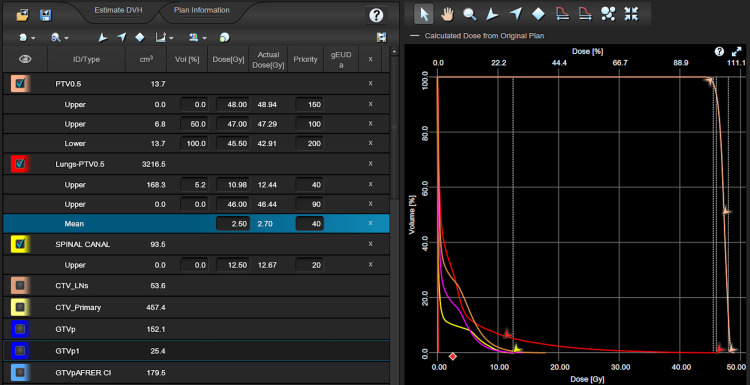
Task: Click the Mean dose 2.50 input field
Action: [233, 223]
